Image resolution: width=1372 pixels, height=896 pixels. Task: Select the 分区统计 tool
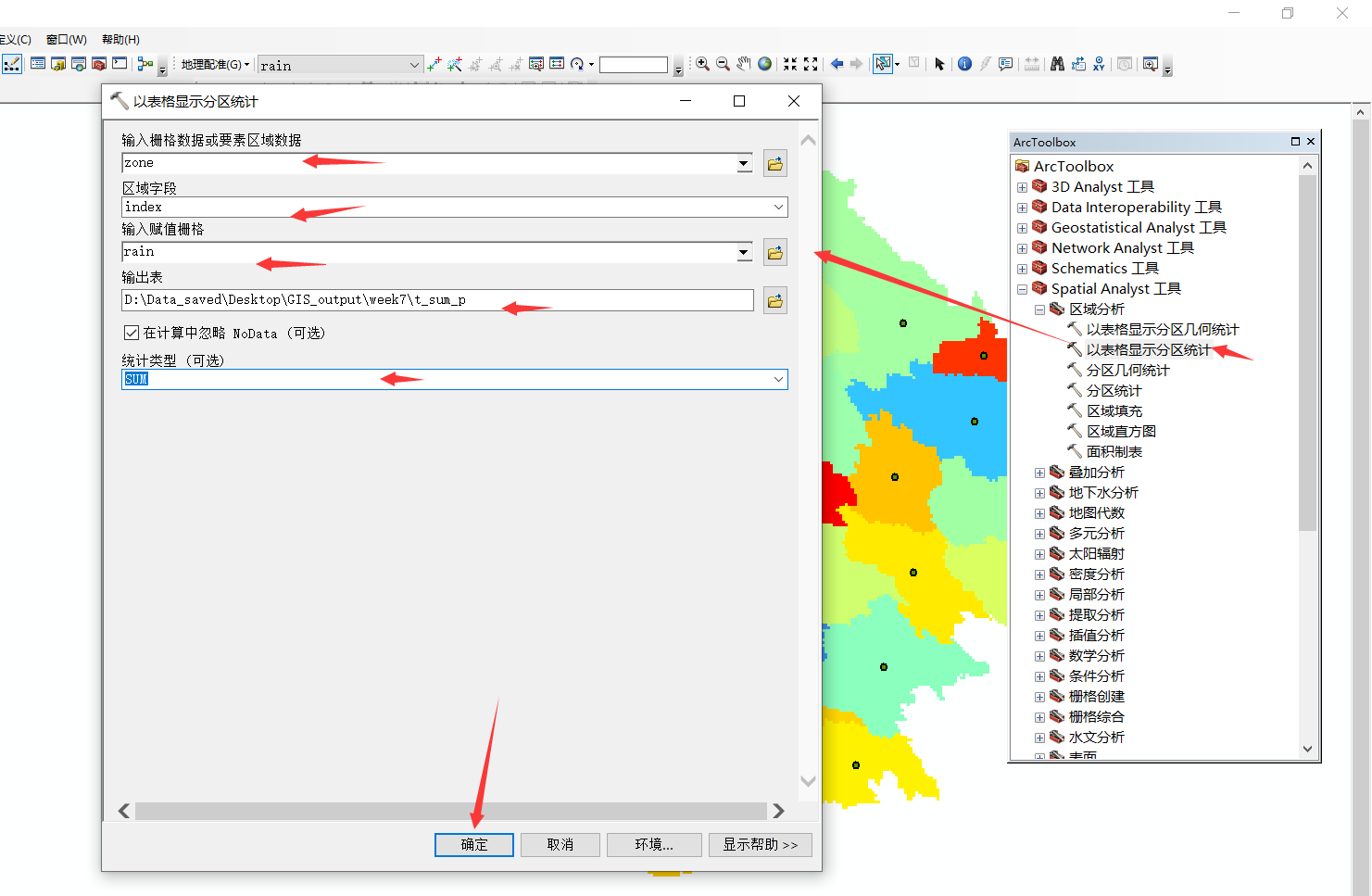[1114, 391]
